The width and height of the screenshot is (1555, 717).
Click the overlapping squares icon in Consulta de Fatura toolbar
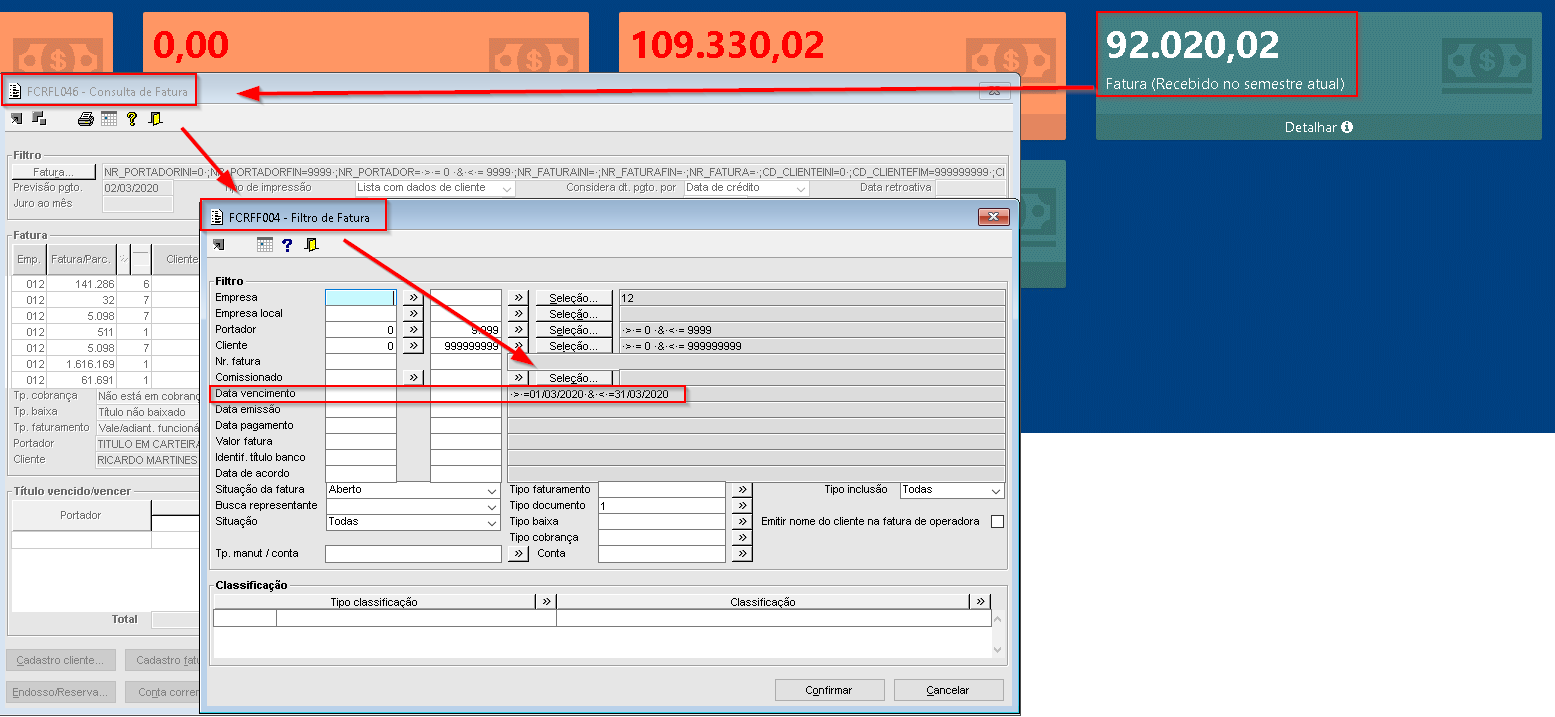(x=39, y=119)
